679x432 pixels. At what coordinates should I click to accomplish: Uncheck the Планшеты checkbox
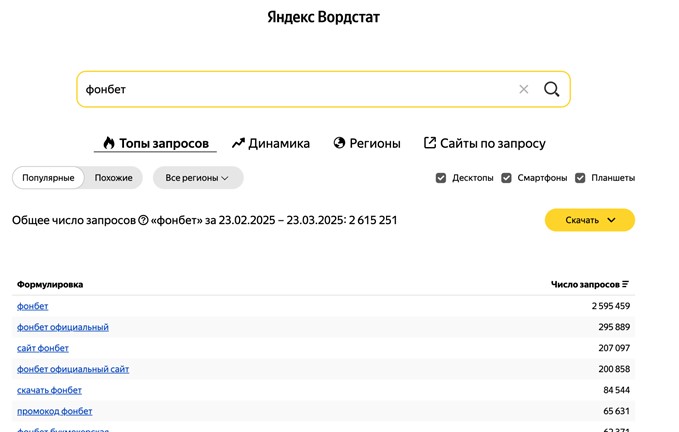[580, 178]
